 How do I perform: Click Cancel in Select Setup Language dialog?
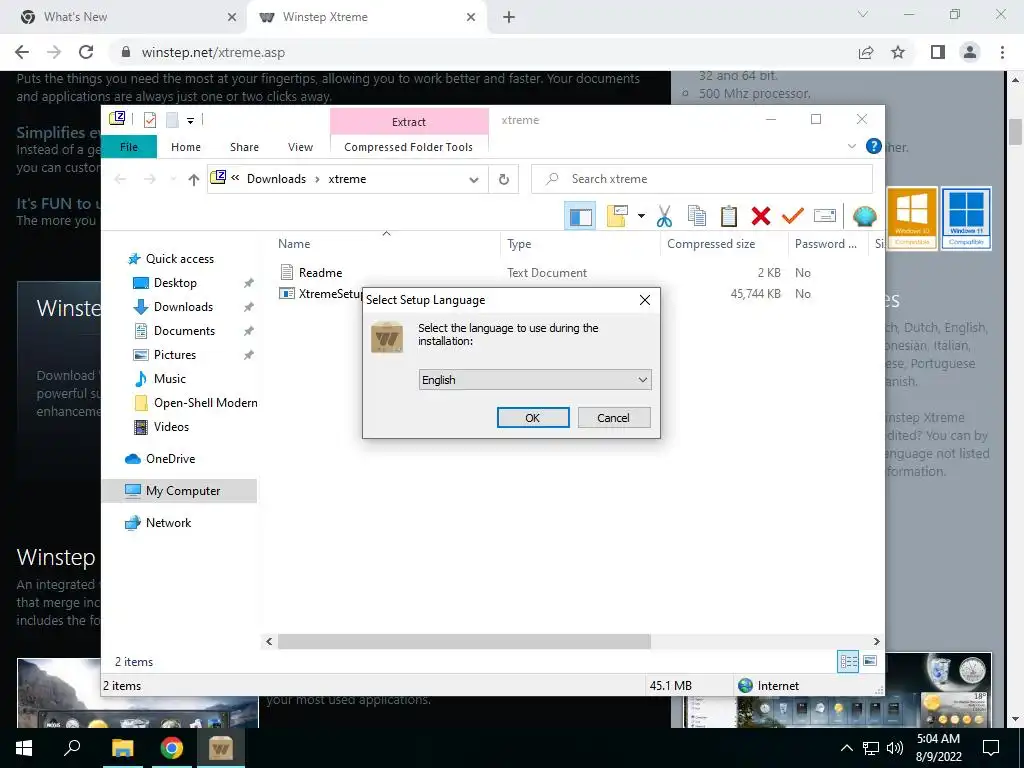(614, 418)
